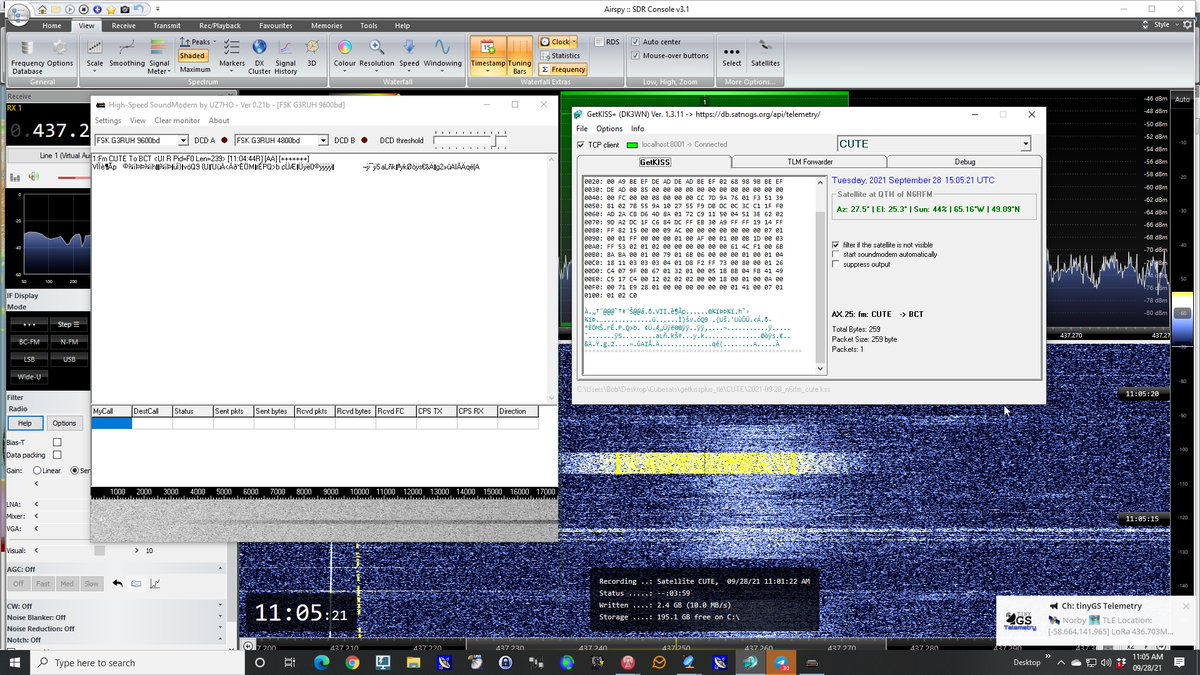Open Signal History in the ribbon
Screen dimensions: 1200x675
(x=286, y=56)
